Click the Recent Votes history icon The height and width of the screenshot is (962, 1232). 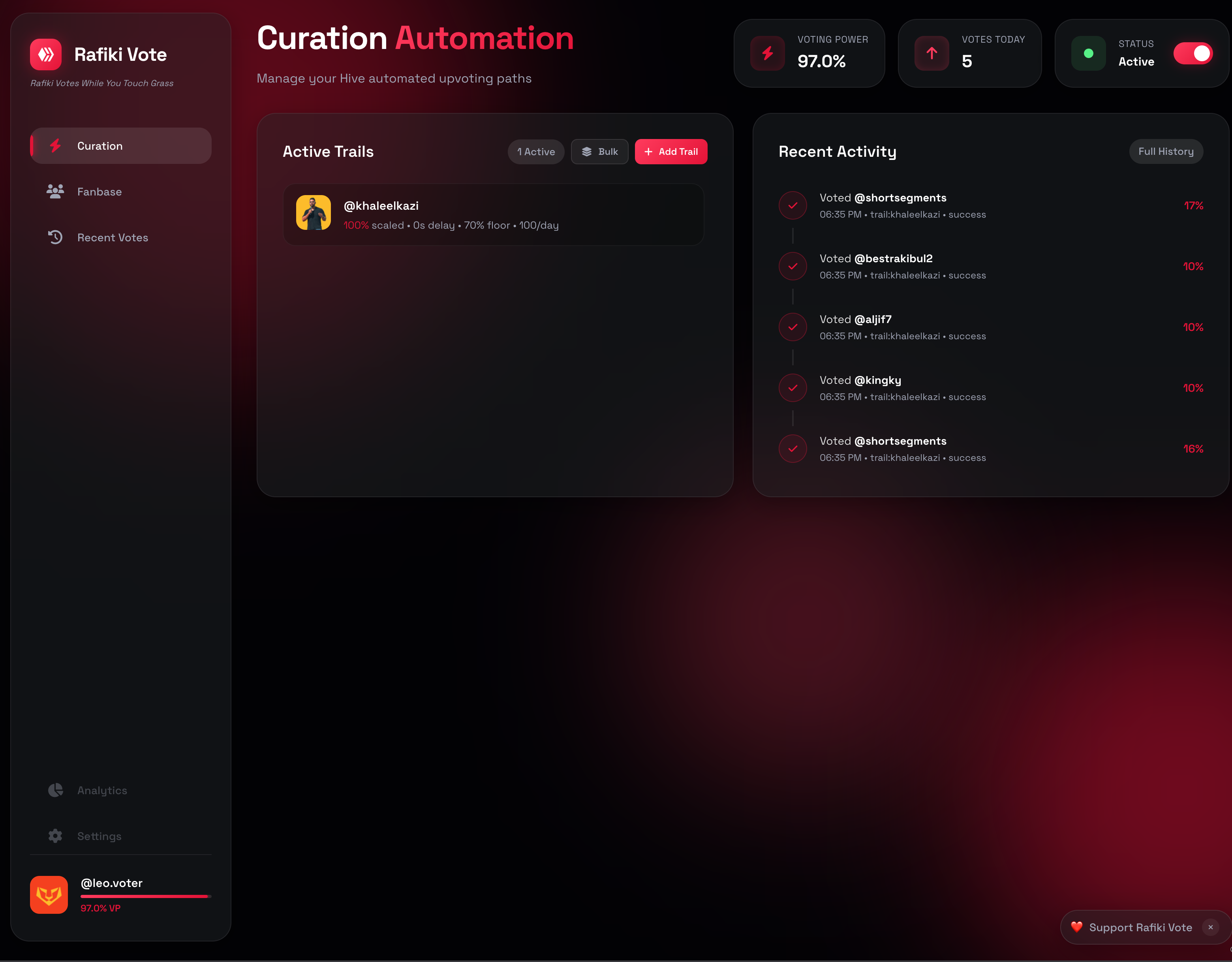[55, 237]
